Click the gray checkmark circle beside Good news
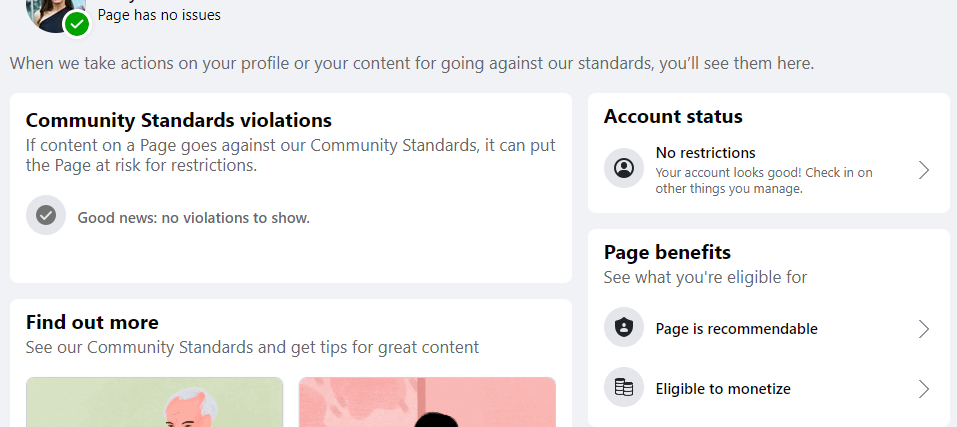The width and height of the screenshot is (957, 427). (46, 215)
